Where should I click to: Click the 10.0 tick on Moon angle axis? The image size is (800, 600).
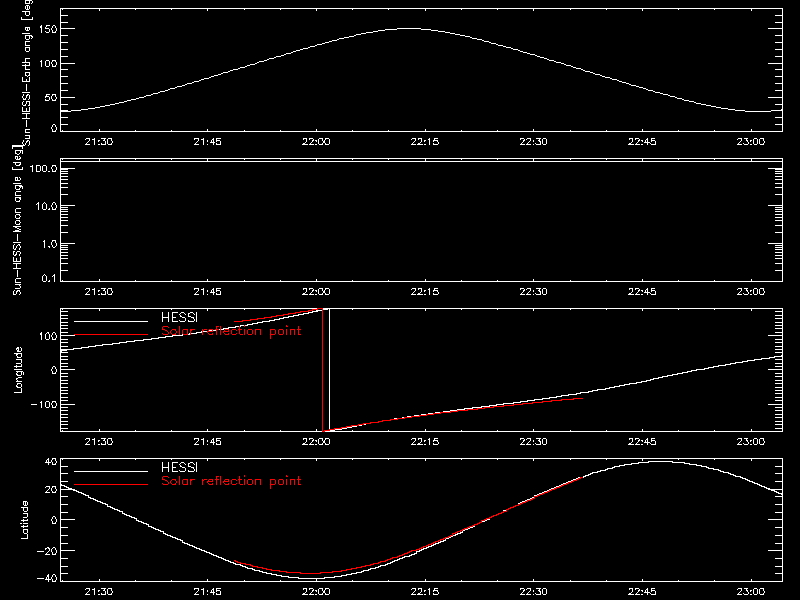[x=45, y=206]
